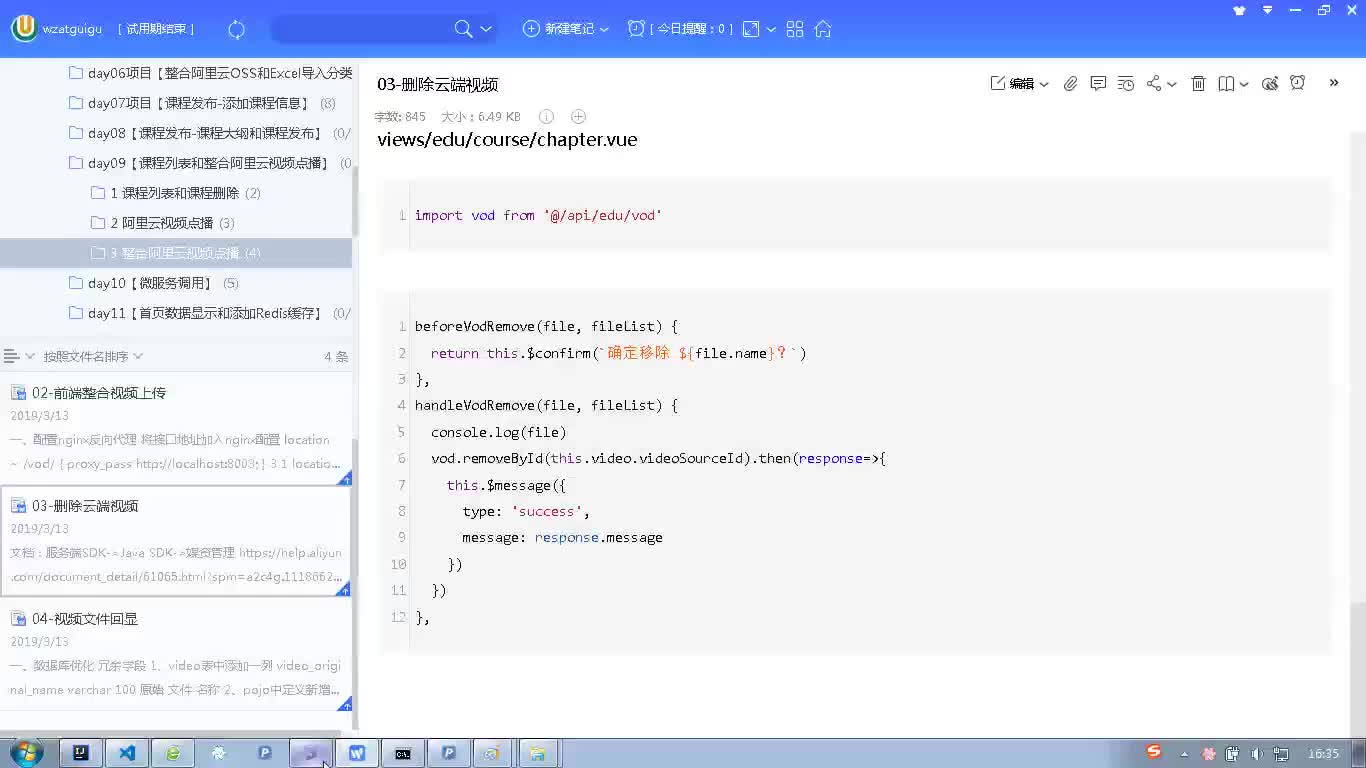
Task: Open note 02-前端整合视频上传
Action: coord(175,428)
